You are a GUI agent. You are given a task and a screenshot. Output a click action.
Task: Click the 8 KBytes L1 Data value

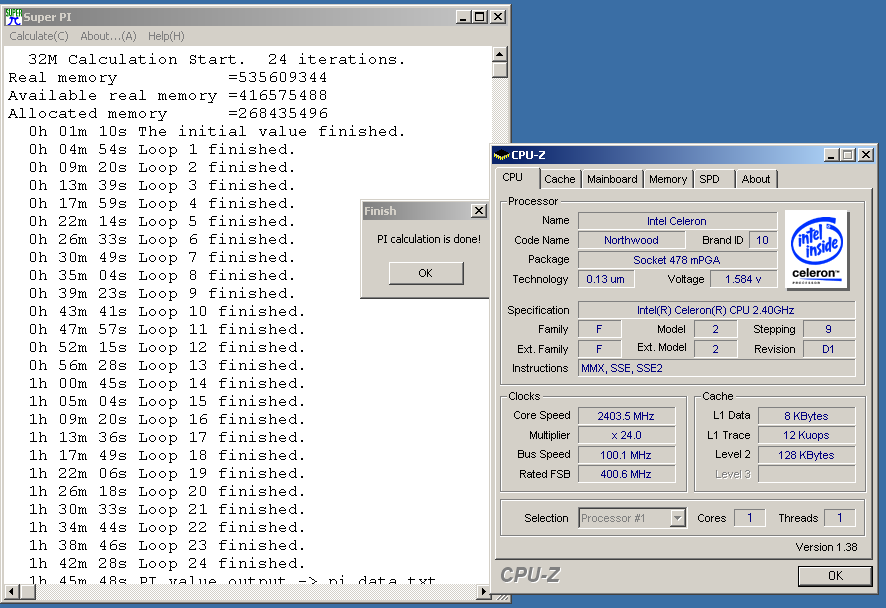pyautogui.click(x=806, y=416)
